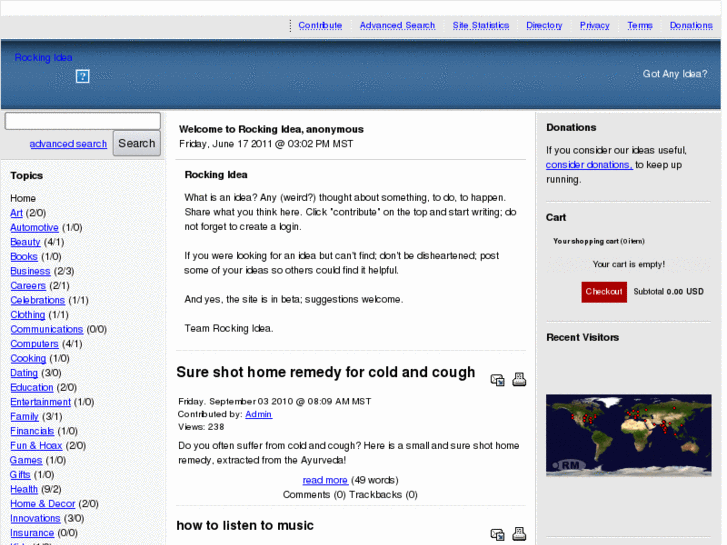Click the printer icon for the cold remedy article
Screen dimensions: 727x545
pos(519,379)
